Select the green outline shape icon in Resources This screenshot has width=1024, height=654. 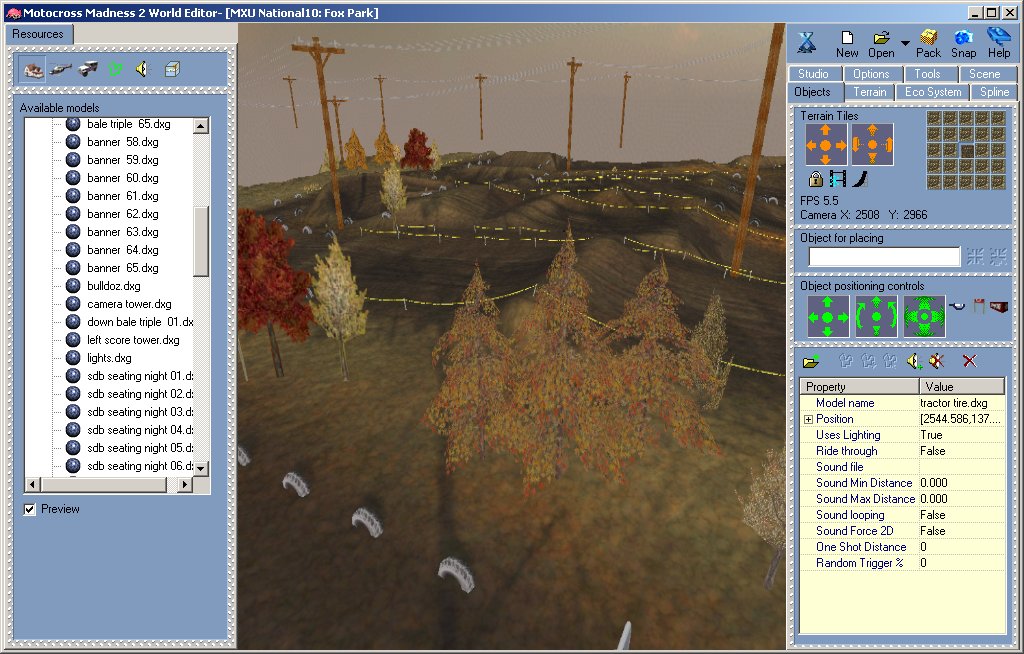point(115,69)
